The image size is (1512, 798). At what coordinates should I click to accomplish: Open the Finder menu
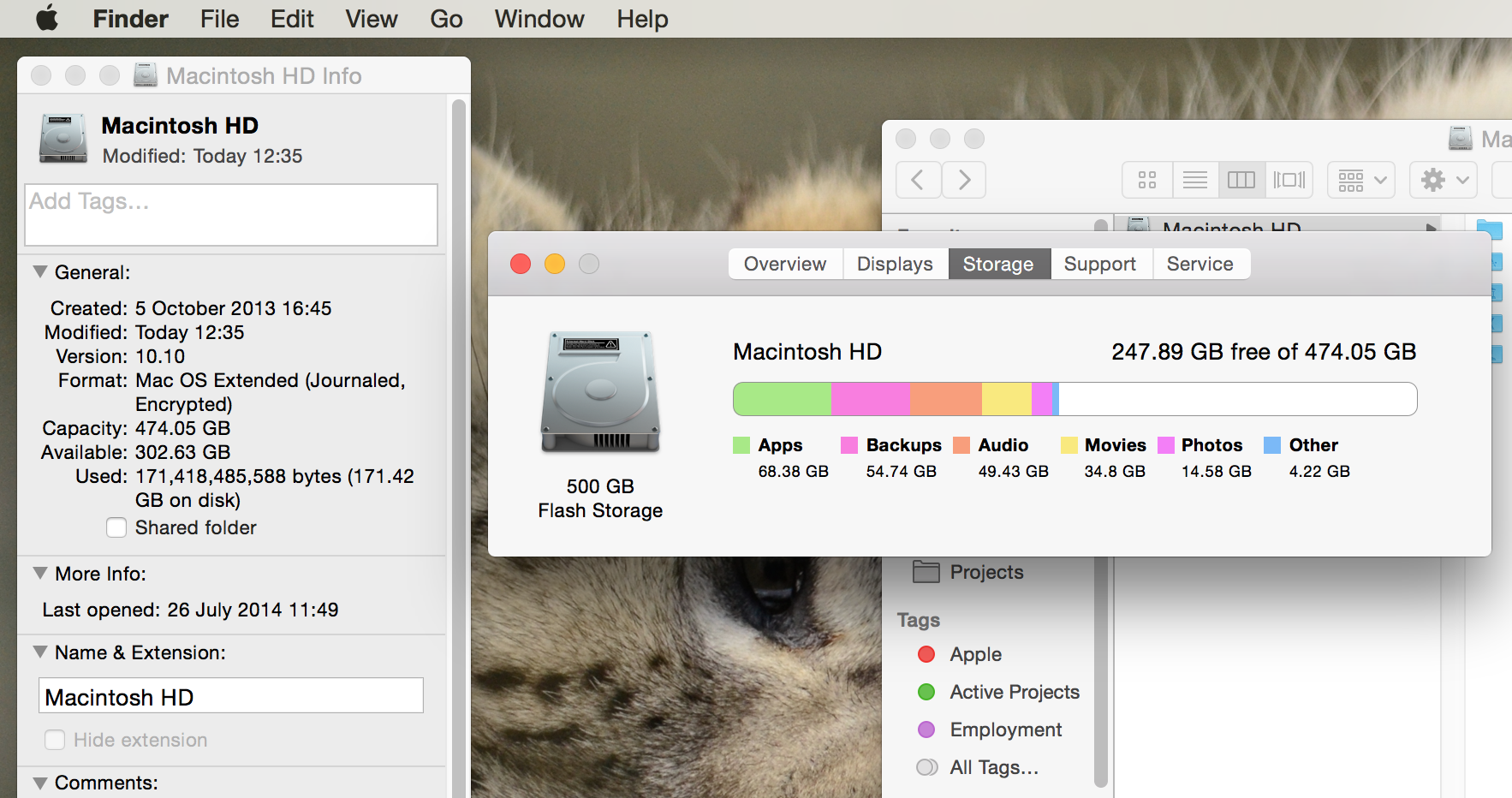click(x=130, y=19)
